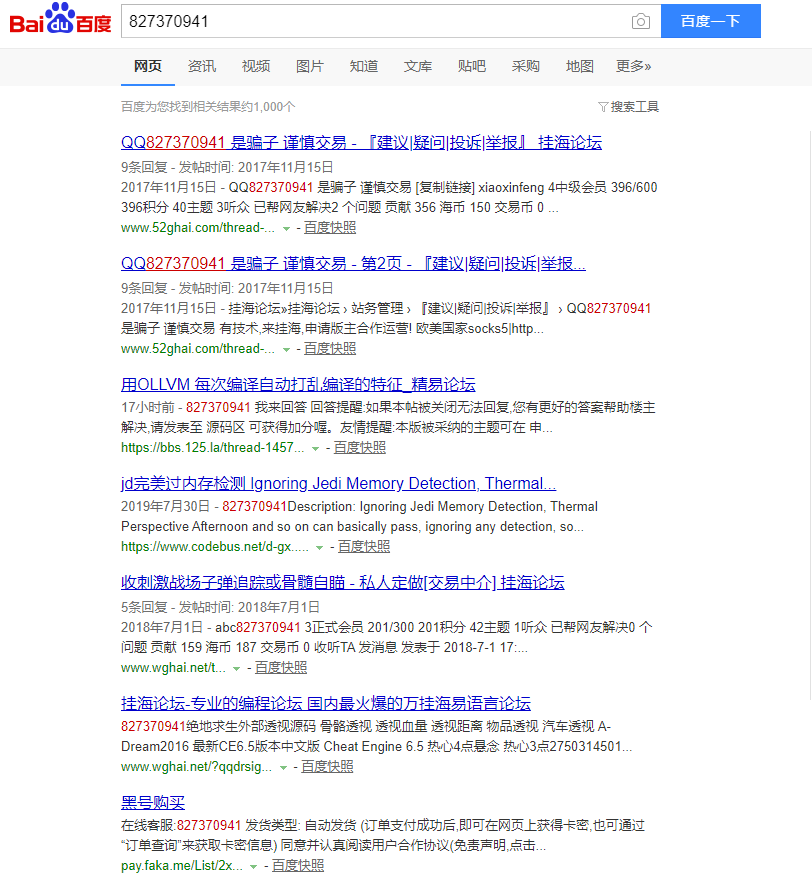
Task: Click the page scrollbar on the right edge
Action: pos(810,416)
